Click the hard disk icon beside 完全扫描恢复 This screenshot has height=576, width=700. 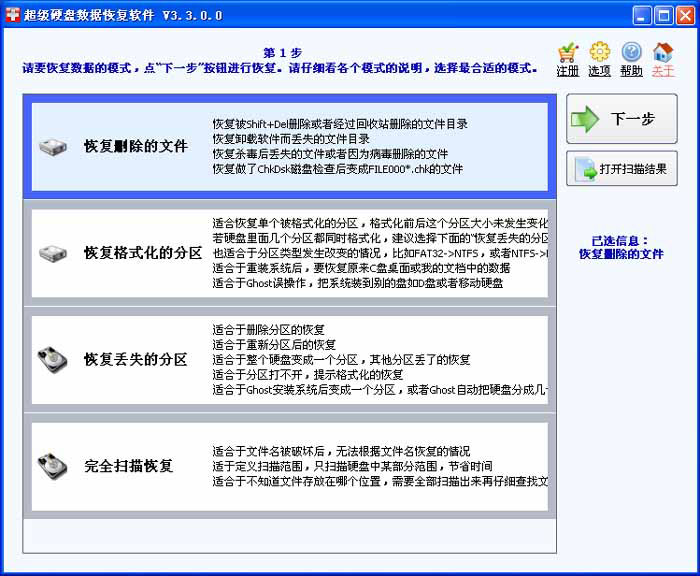[53, 466]
